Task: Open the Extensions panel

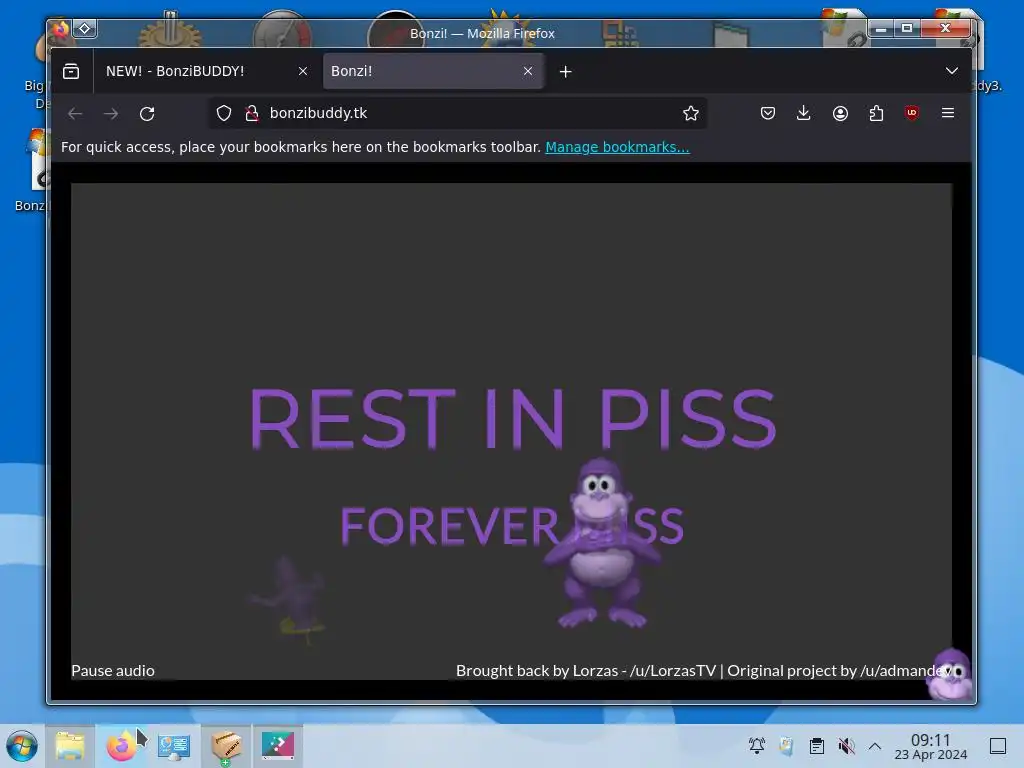Action: (876, 114)
